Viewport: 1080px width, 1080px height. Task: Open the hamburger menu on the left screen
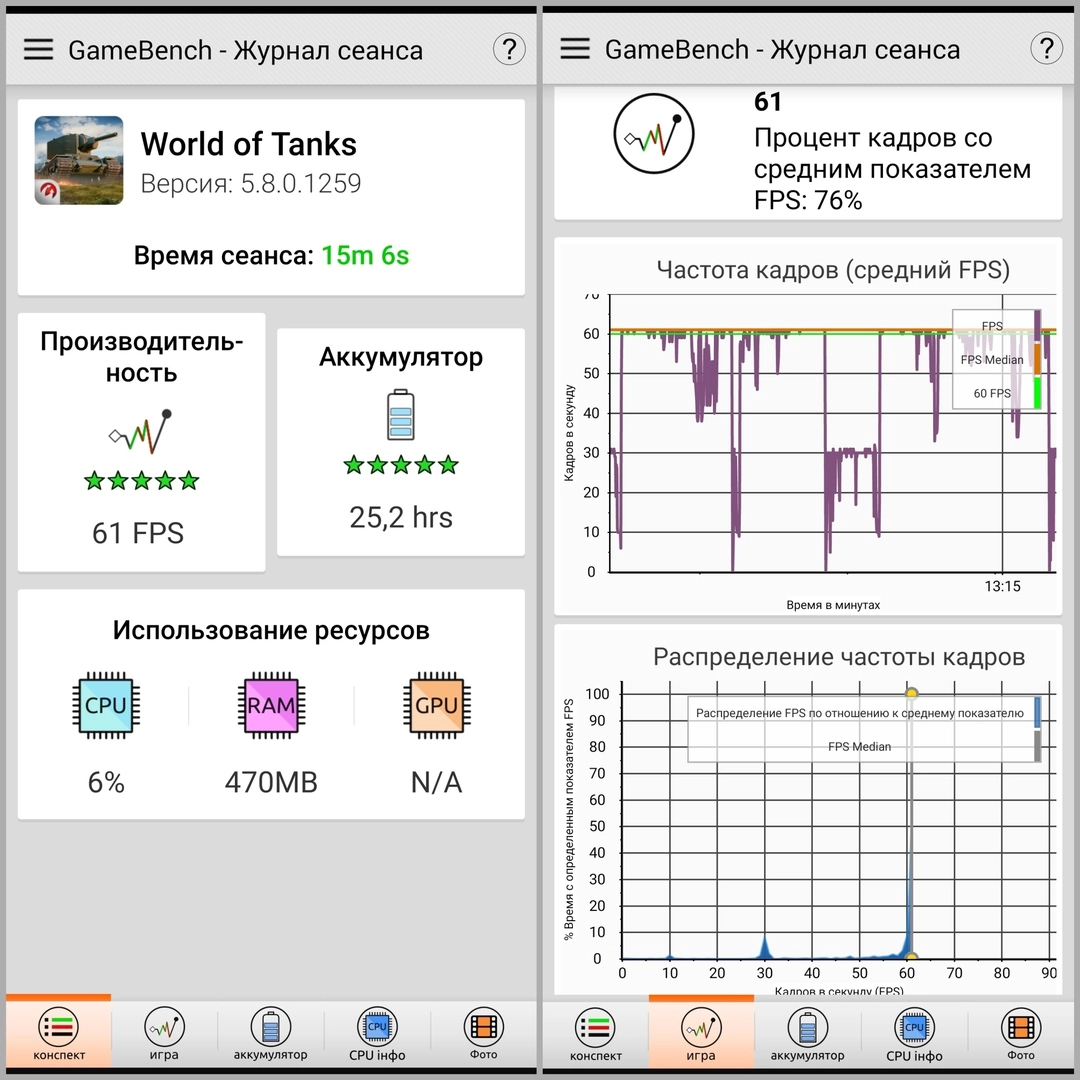click(x=38, y=50)
